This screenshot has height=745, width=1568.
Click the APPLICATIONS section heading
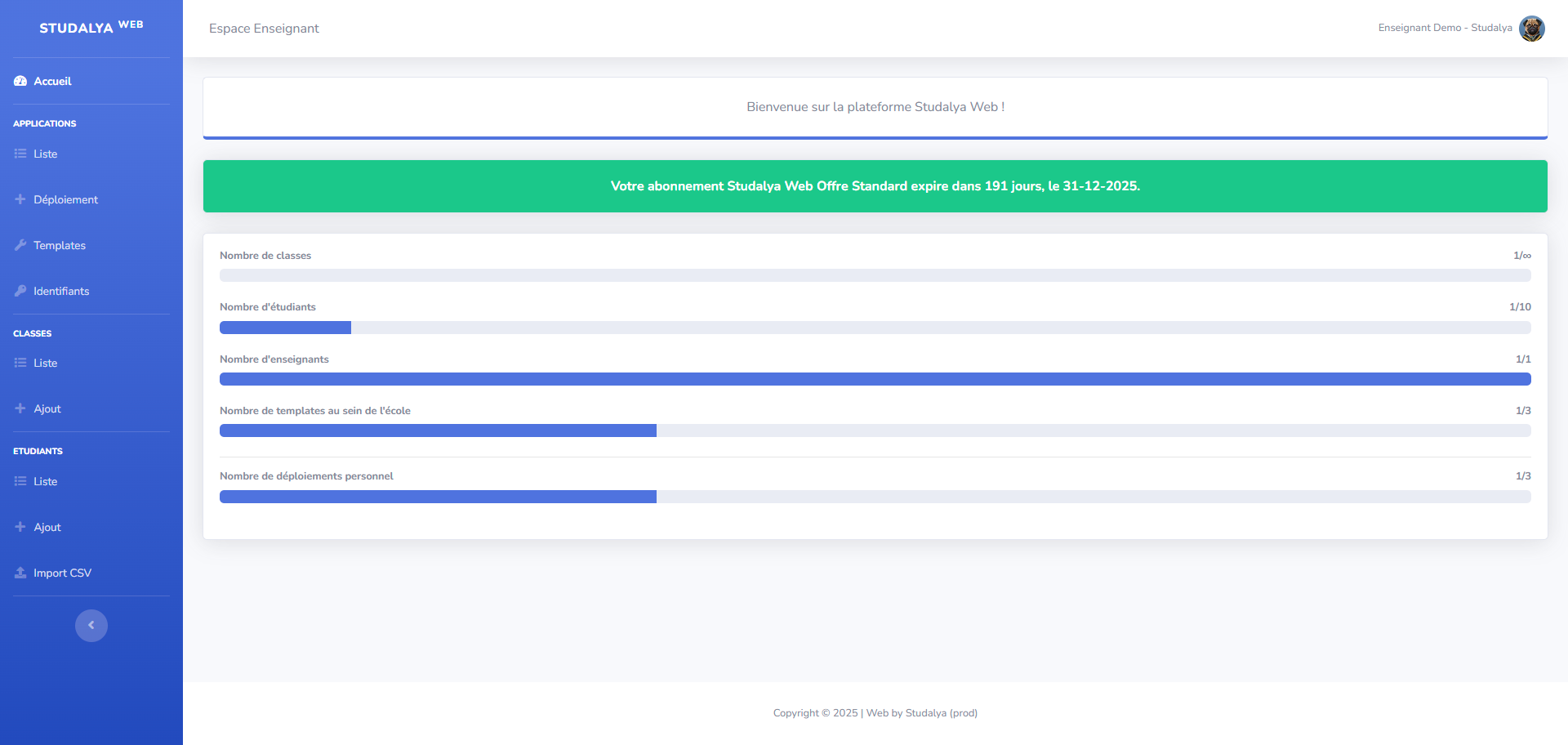point(45,123)
